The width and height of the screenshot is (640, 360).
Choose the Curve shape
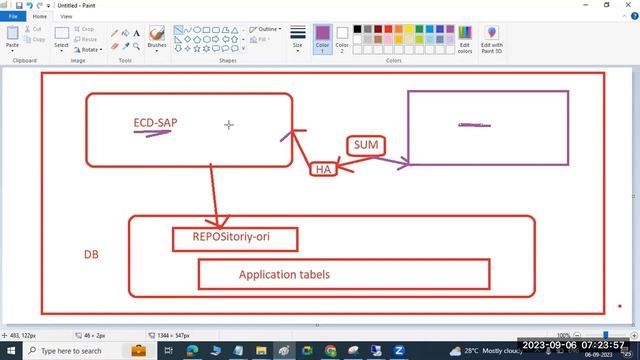pyautogui.click(x=187, y=30)
